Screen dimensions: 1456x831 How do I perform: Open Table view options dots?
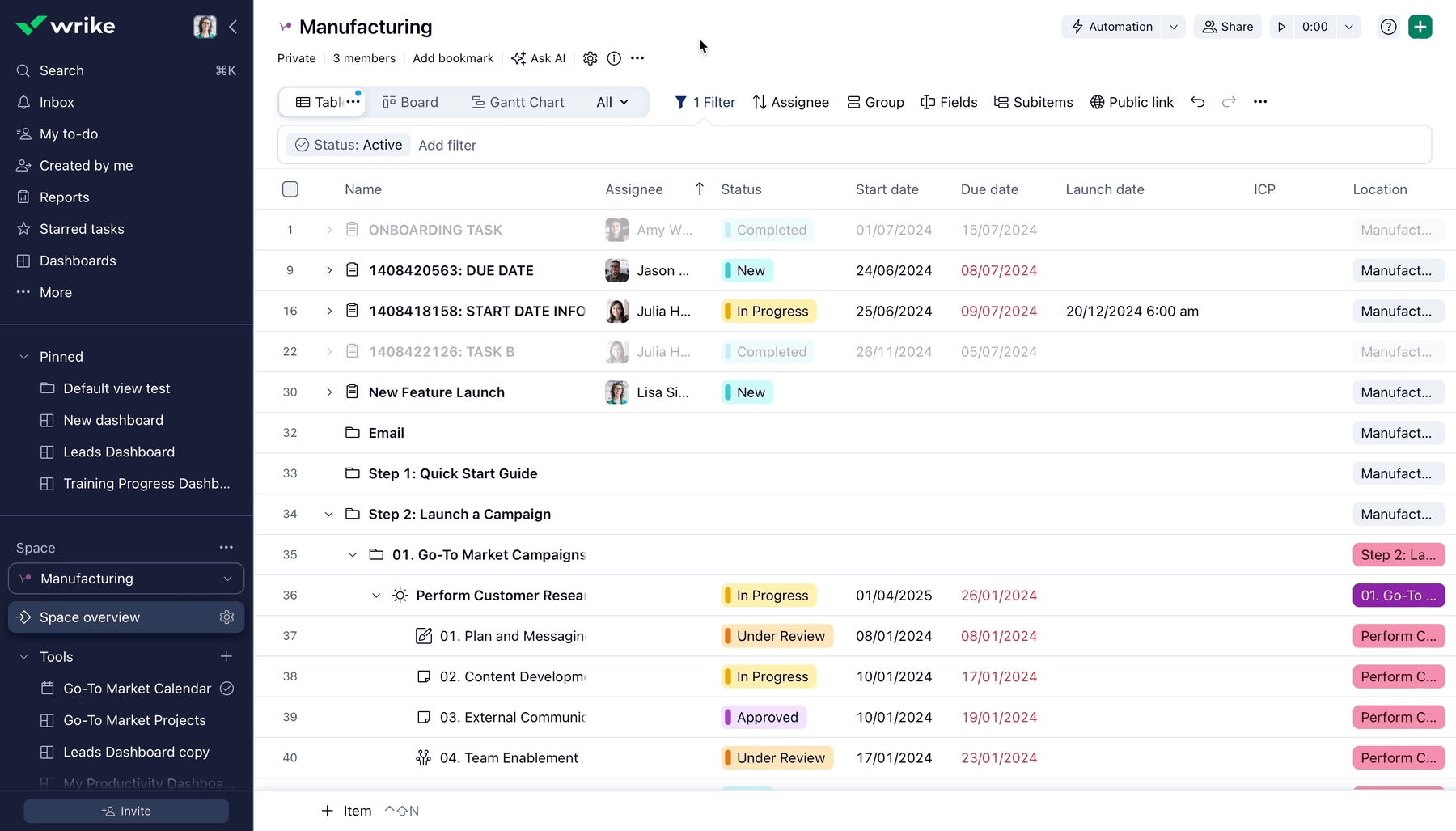[353, 102]
